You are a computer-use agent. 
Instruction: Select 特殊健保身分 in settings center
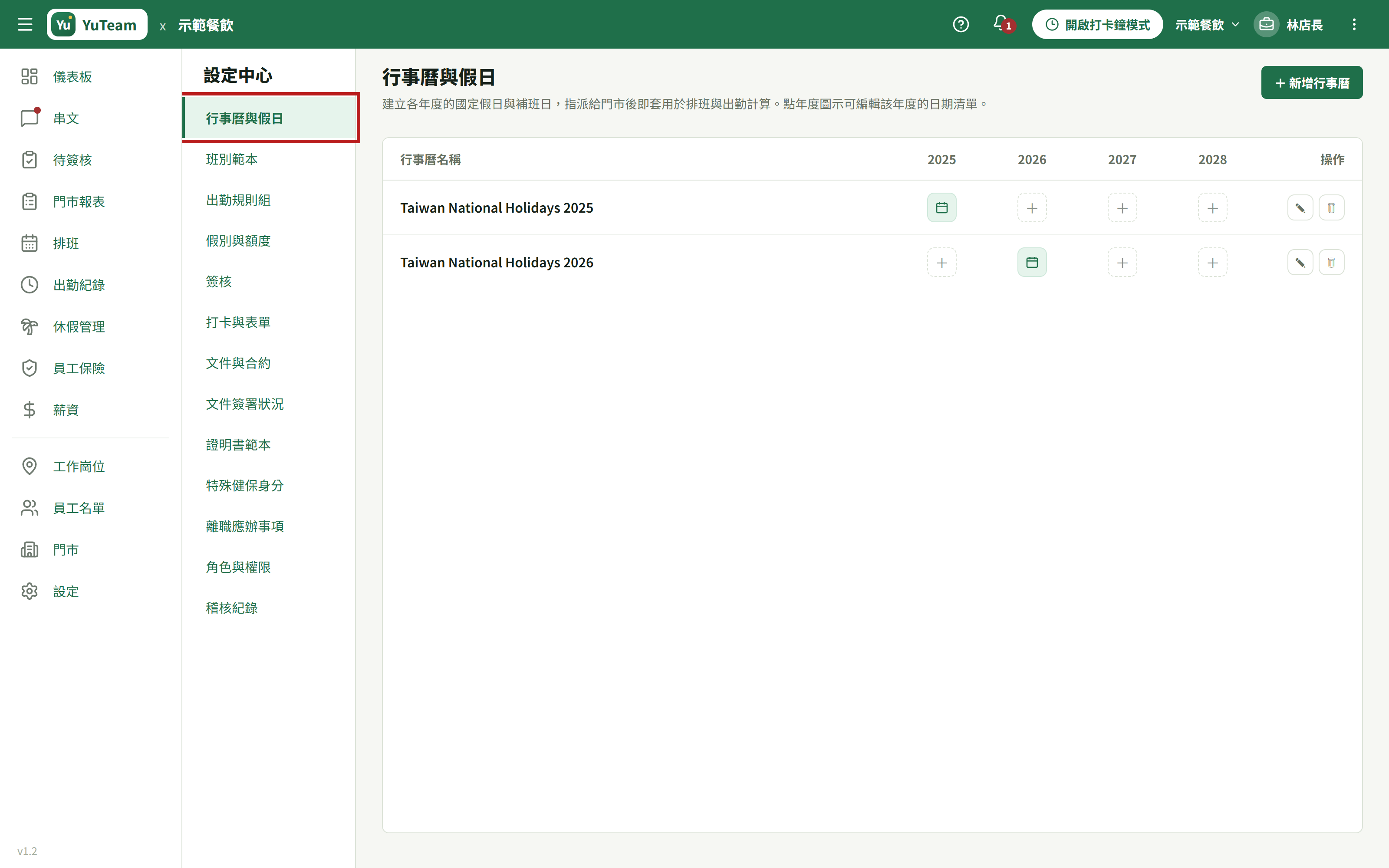(269, 485)
